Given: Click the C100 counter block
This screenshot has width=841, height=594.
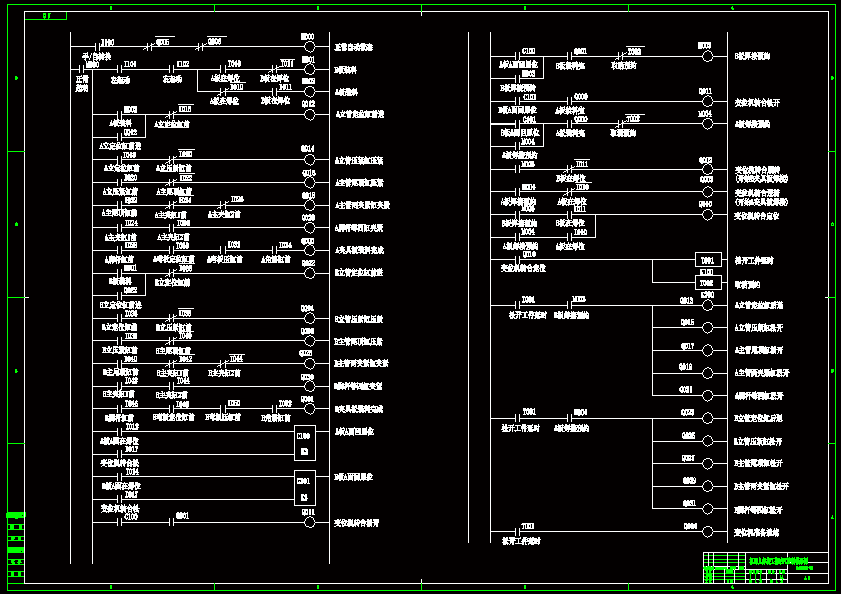Looking at the screenshot, I should click(x=305, y=443).
